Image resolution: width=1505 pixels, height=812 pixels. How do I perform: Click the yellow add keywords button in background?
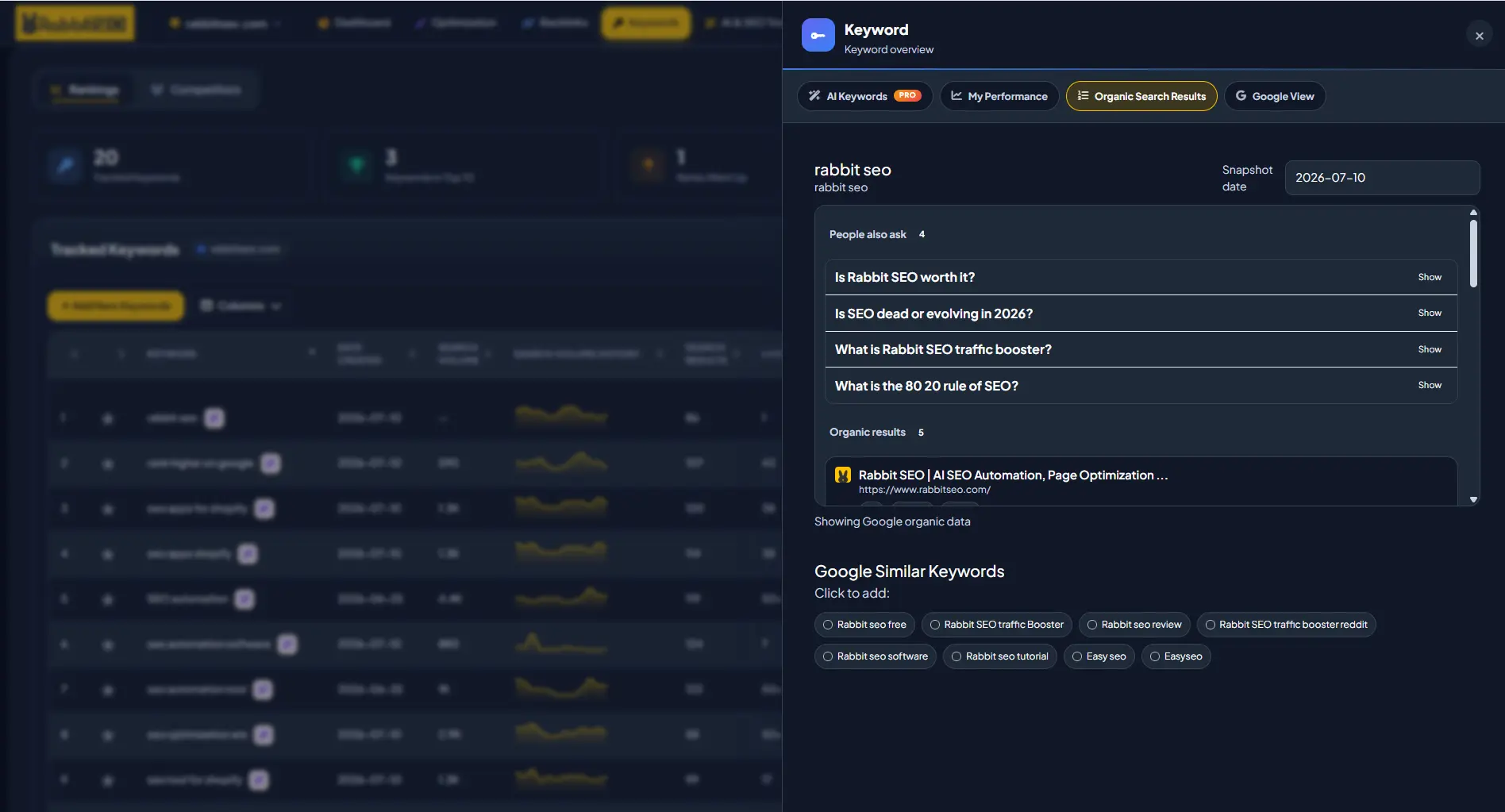pos(116,306)
